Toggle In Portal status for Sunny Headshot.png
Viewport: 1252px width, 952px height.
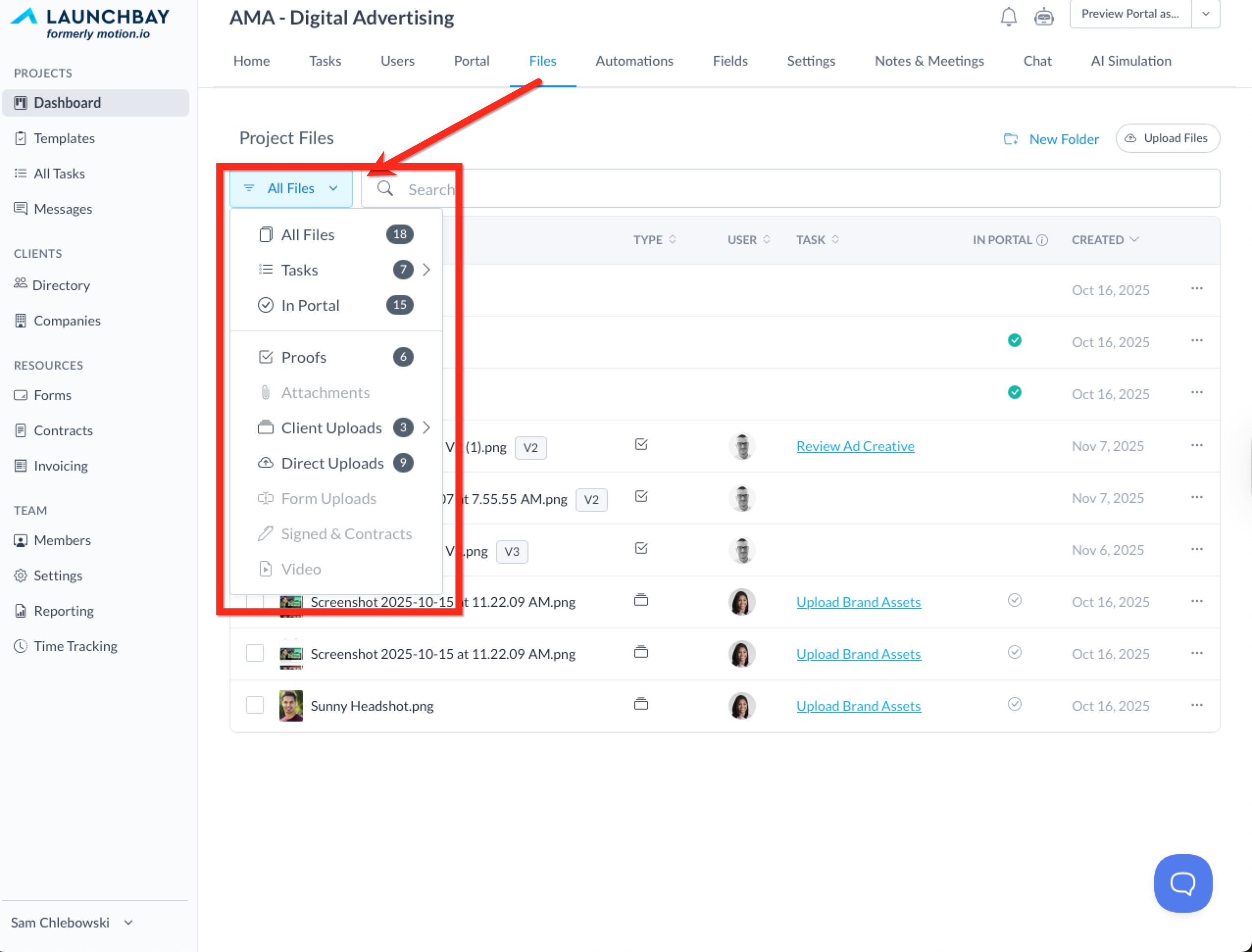[x=1014, y=704]
